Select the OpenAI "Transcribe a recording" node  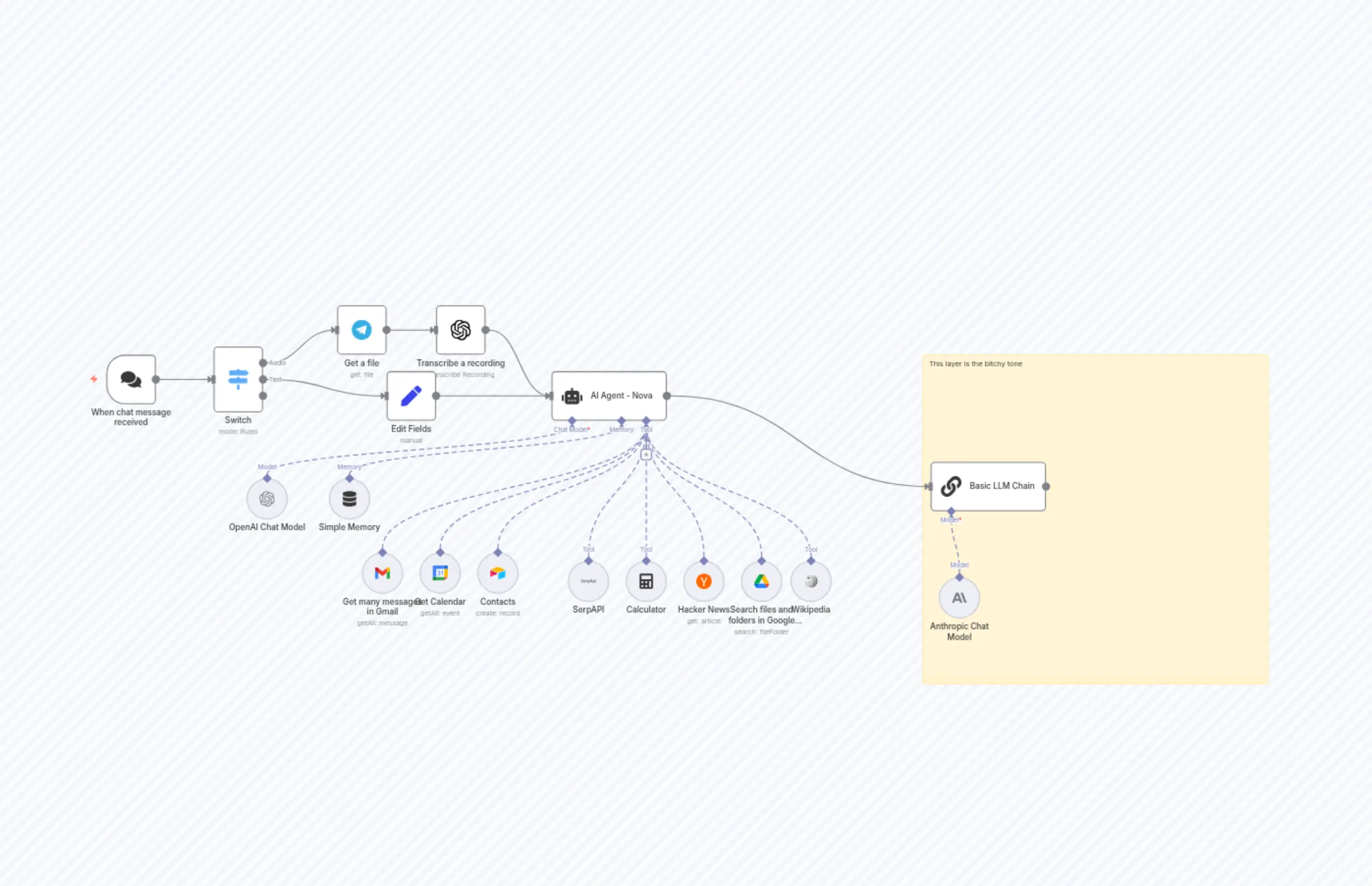point(461,330)
